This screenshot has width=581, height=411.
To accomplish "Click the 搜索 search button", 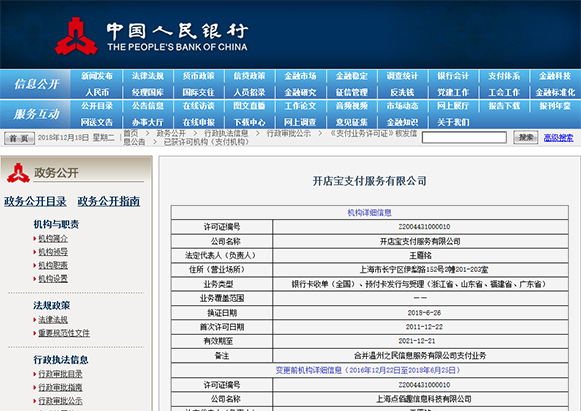I will [526, 137].
